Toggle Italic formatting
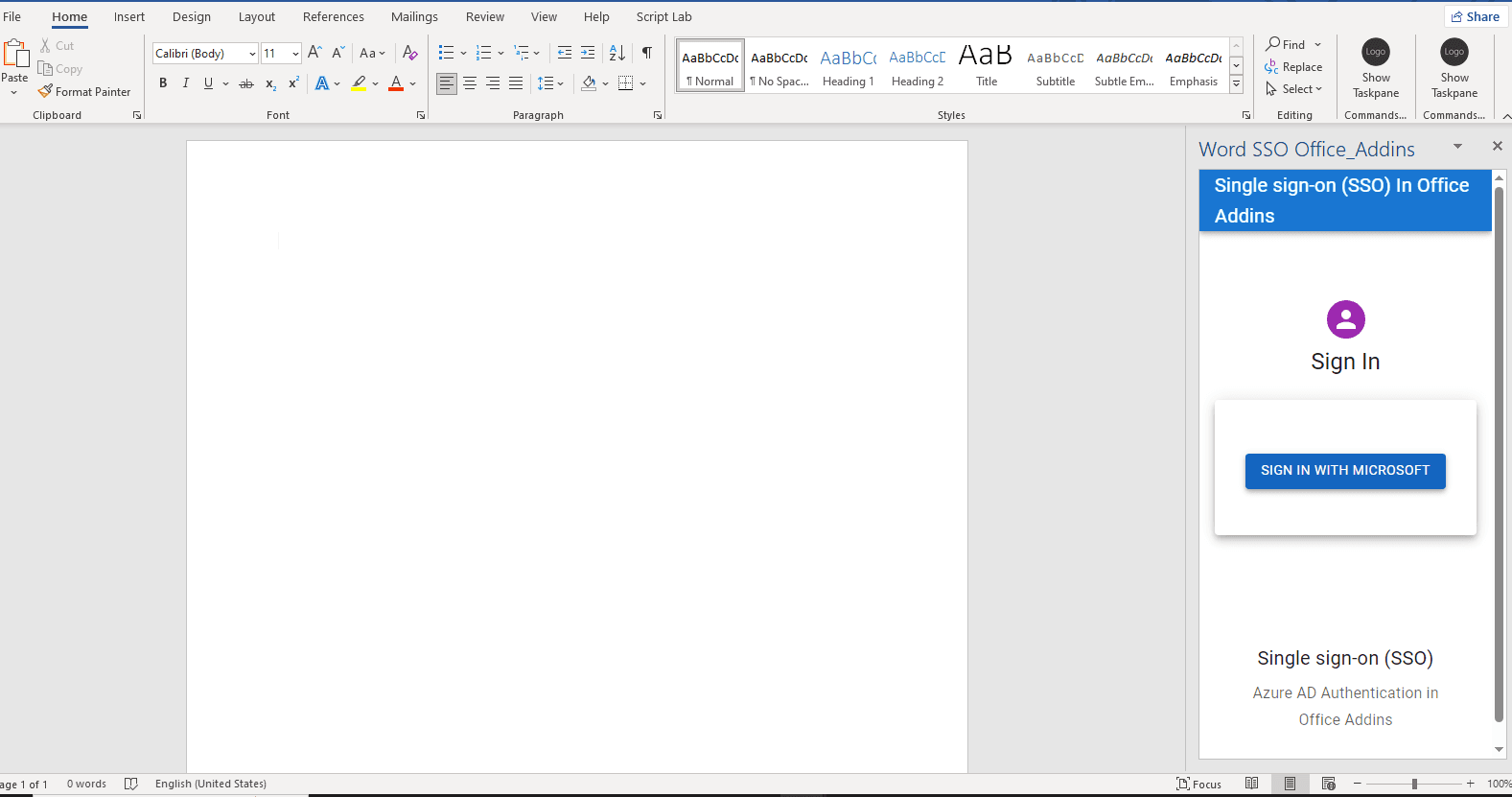This screenshot has height=797, width=1512. (185, 83)
